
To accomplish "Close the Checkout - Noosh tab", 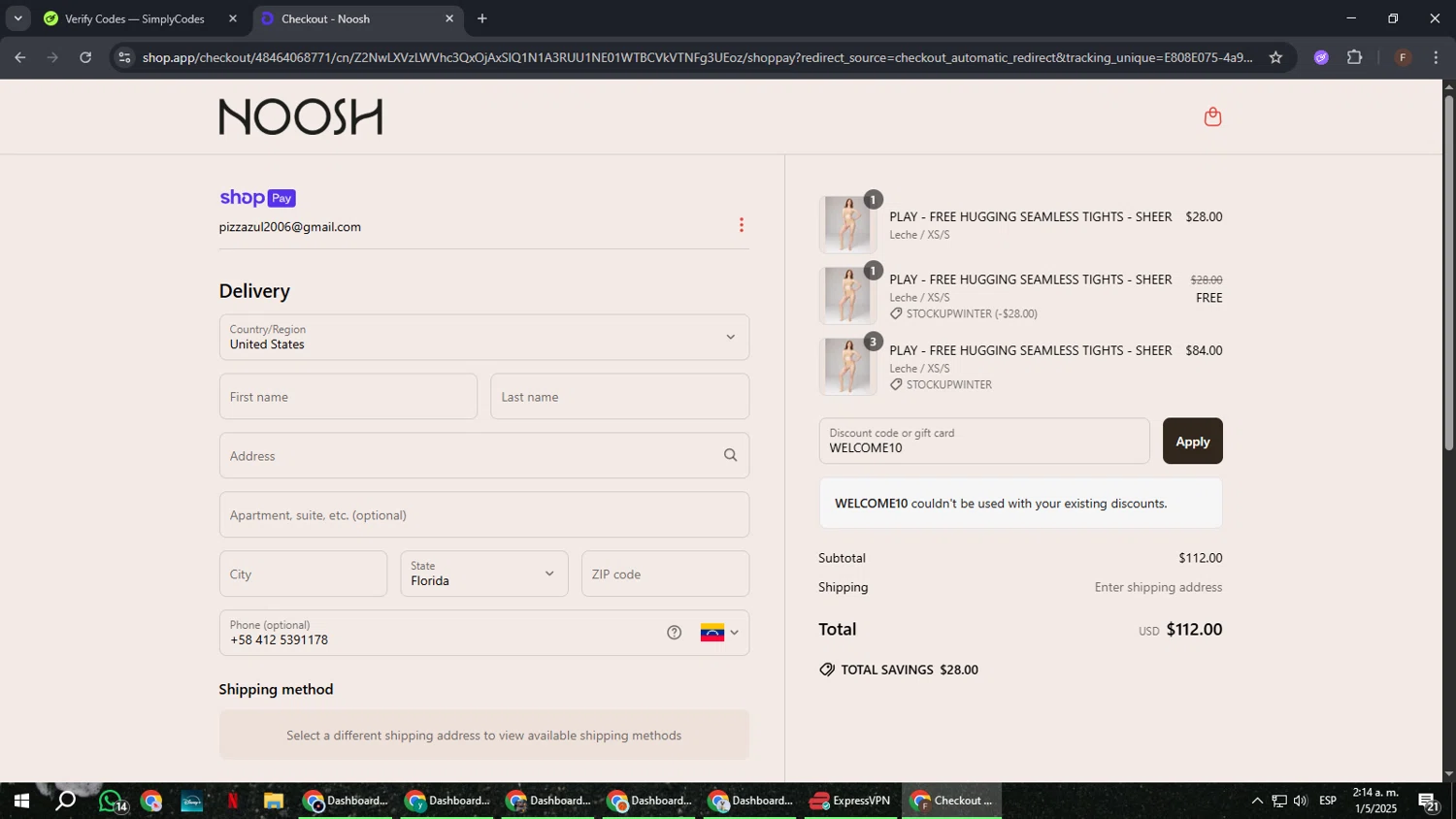I will click(449, 18).
